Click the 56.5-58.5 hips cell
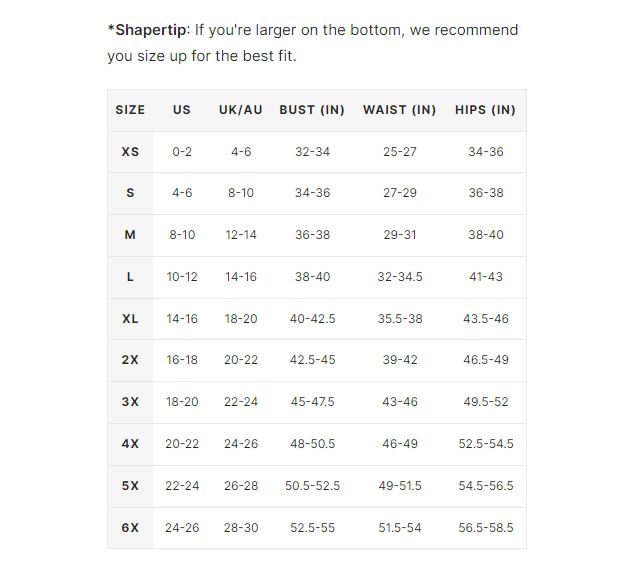The width and height of the screenshot is (633, 563). coord(486,527)
